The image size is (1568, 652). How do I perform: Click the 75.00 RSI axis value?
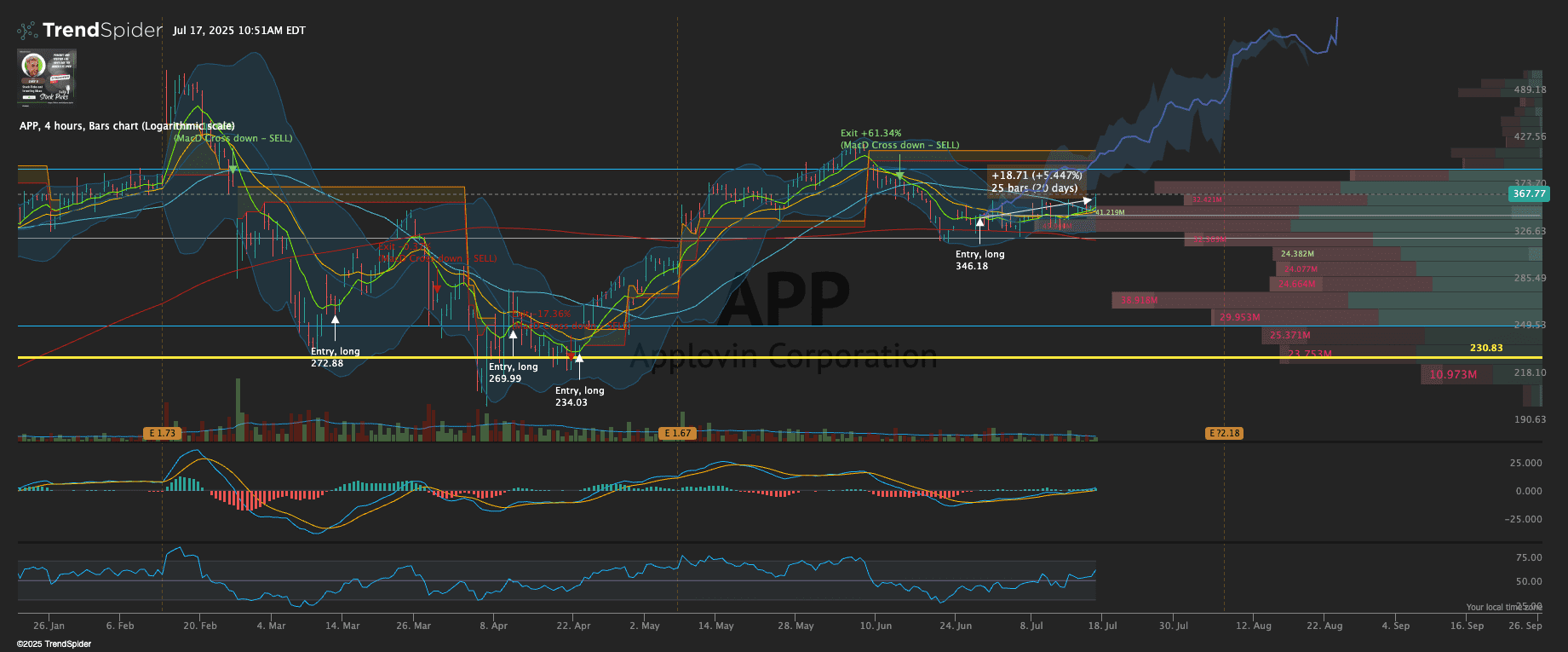click(x=1529, y=557)
